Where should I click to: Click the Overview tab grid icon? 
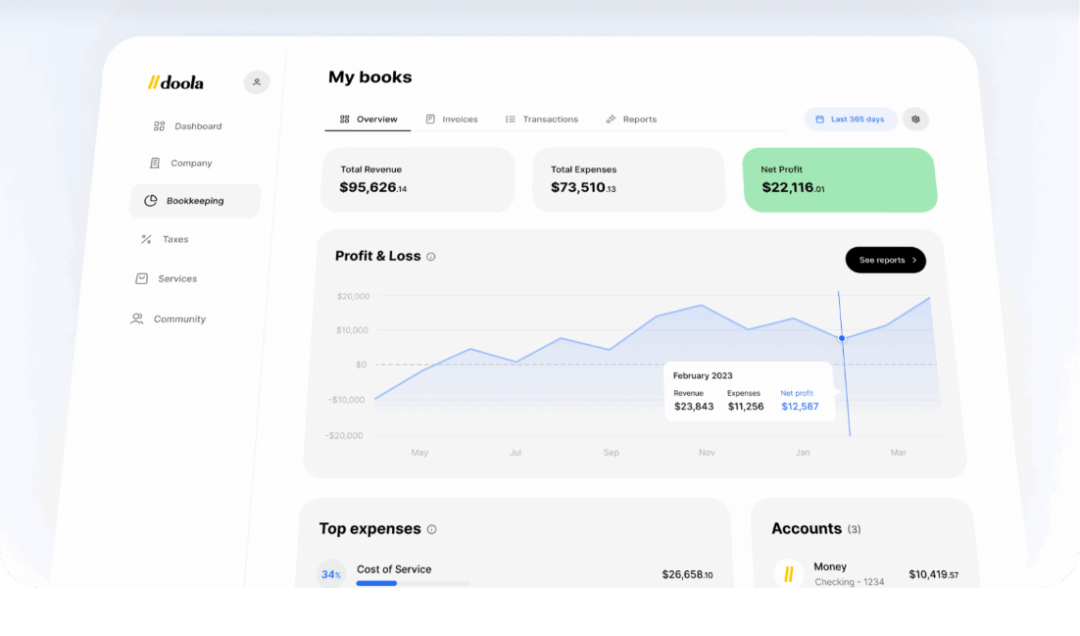[x=344, y=119]
